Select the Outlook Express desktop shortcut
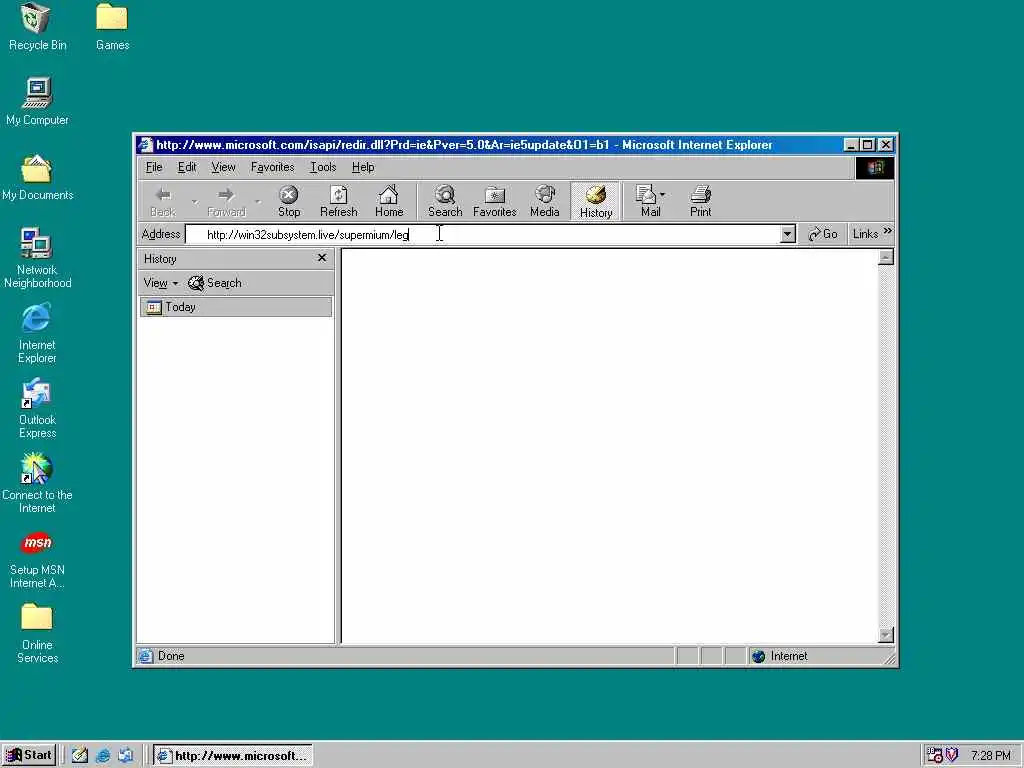 [x=37, y=408]
